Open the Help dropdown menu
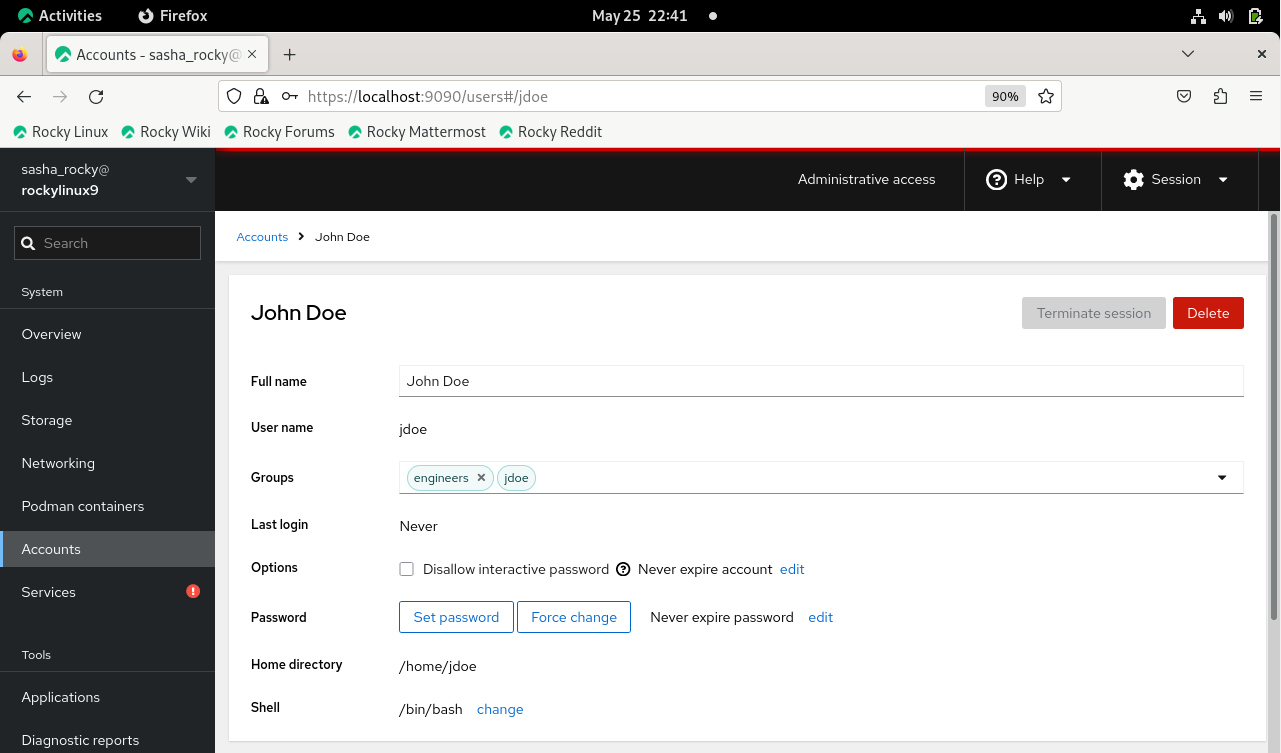This screenshot has height=753, width=1281. (x=1029, y=180)
